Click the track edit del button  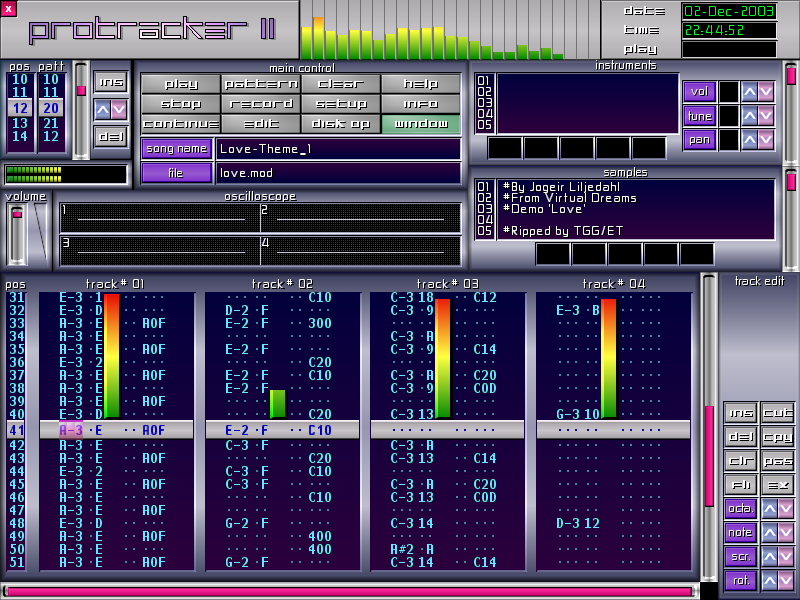(741, 437)
